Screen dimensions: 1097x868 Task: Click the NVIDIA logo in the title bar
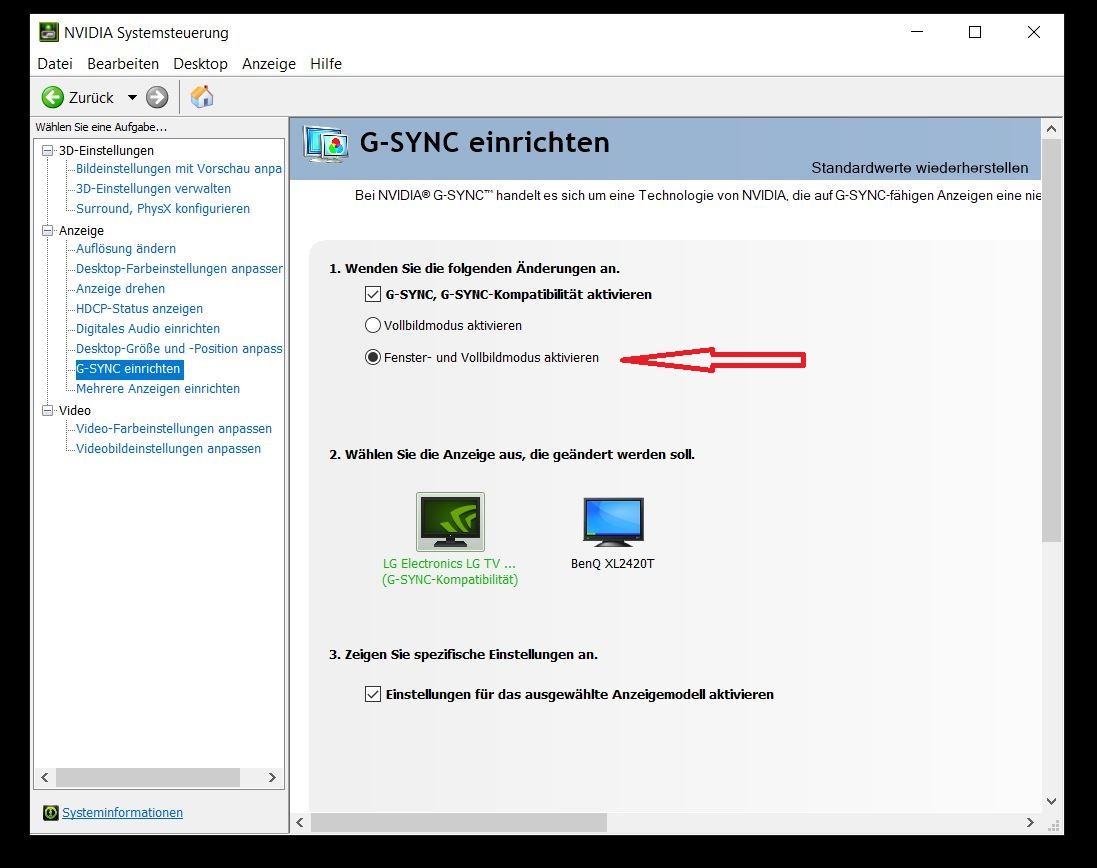[48, 32]
